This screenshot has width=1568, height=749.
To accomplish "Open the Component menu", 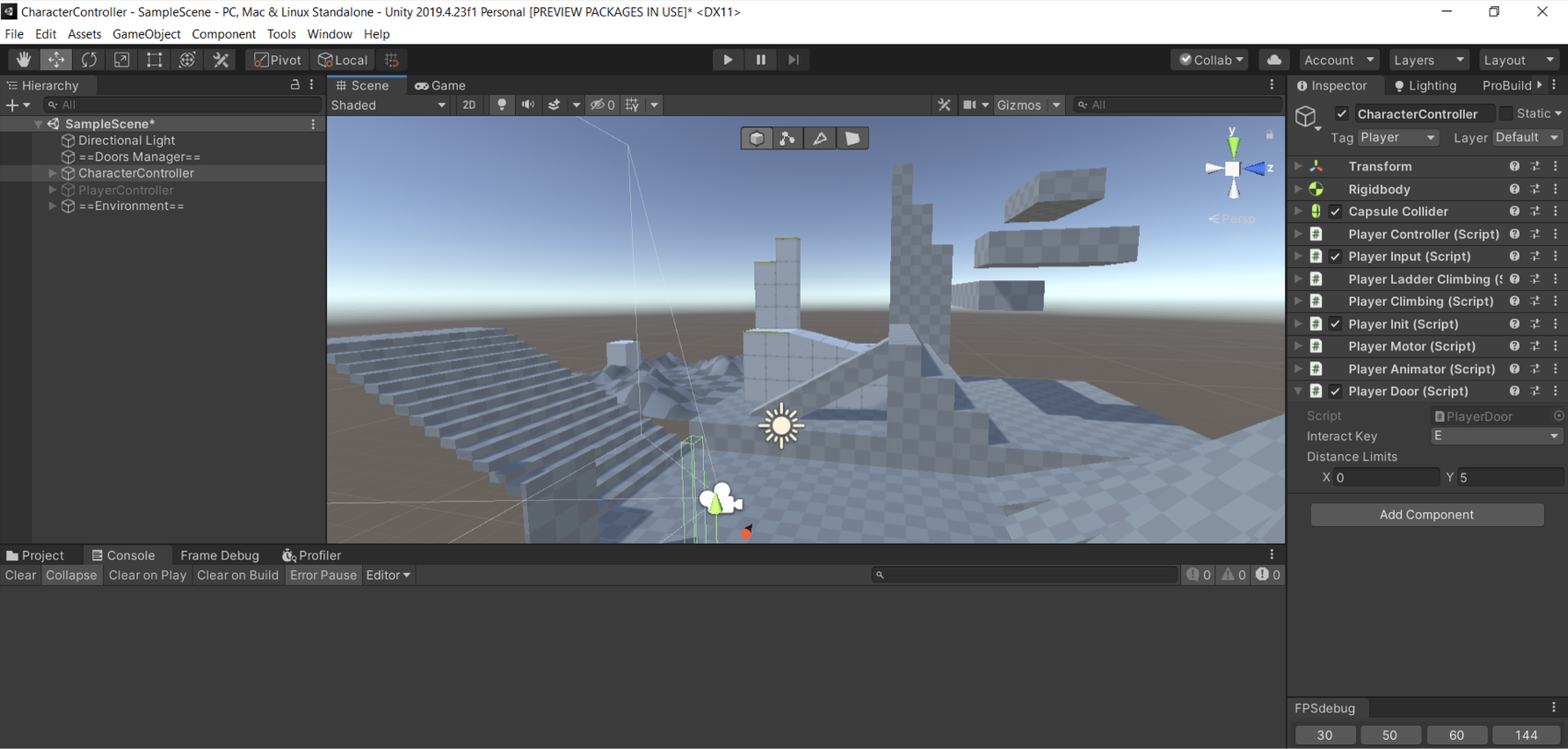I will [x=224, y=34].
